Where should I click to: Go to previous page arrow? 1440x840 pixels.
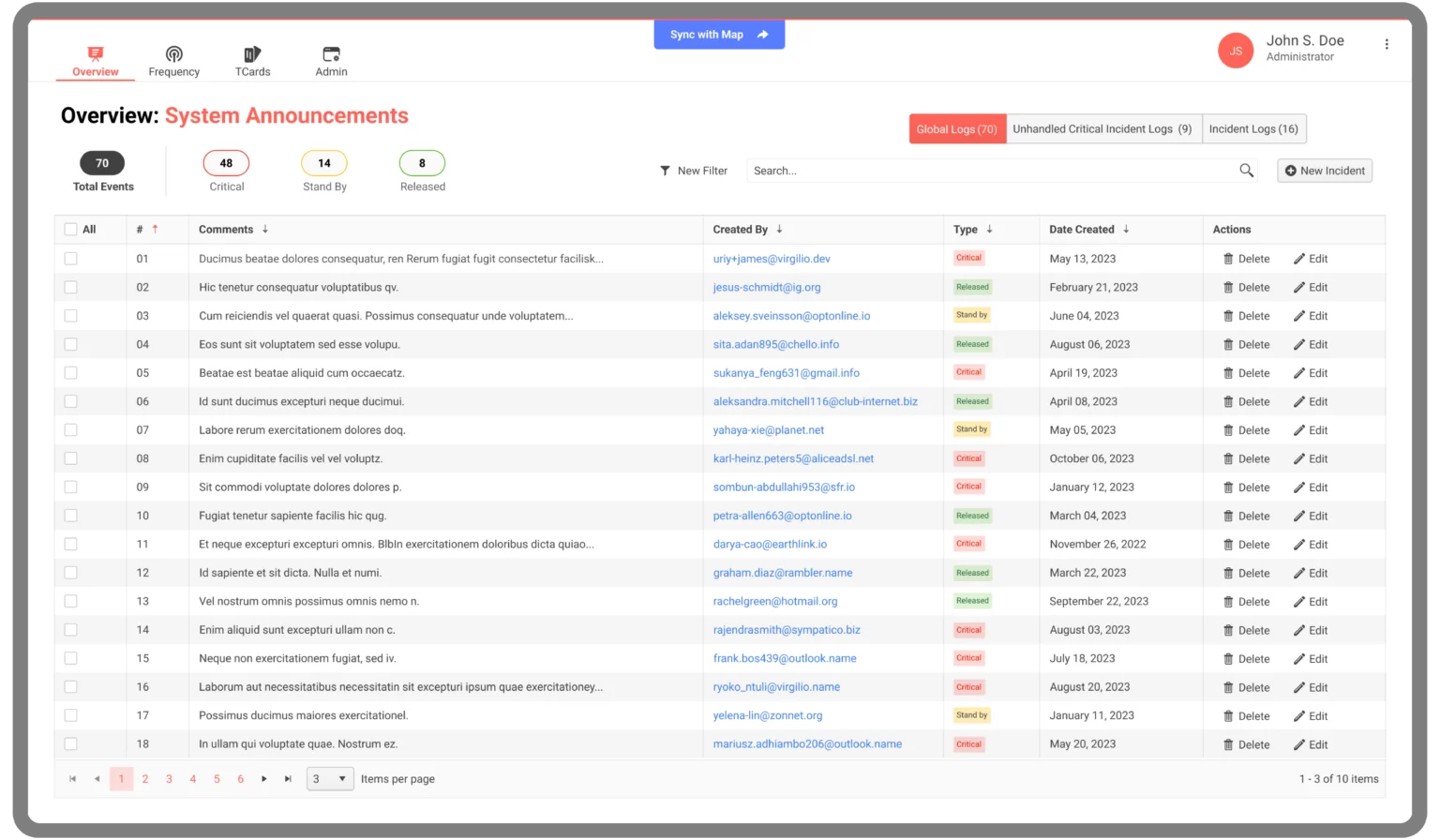coord(97,779)
